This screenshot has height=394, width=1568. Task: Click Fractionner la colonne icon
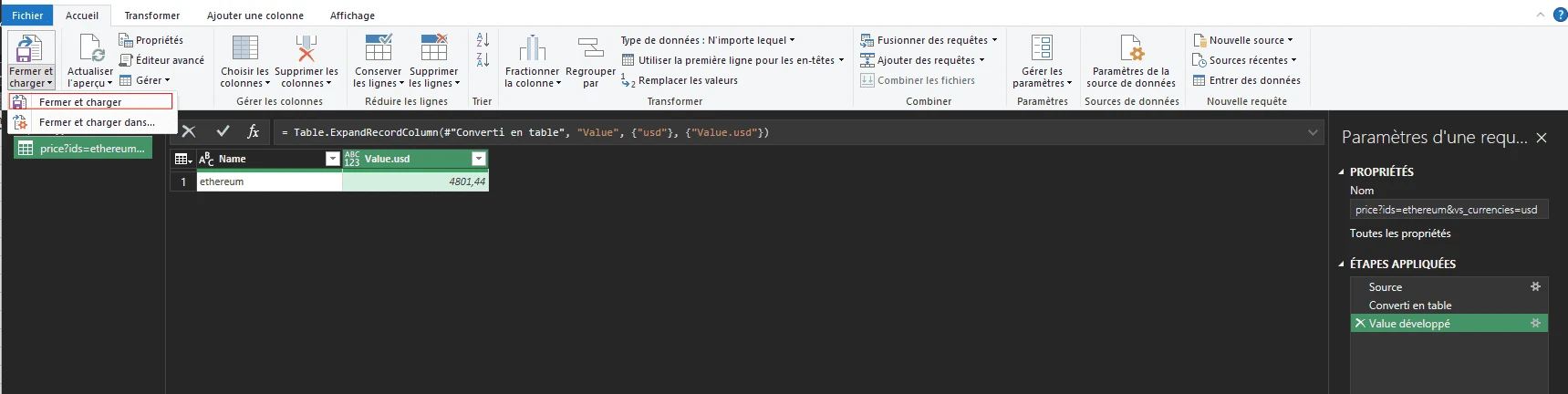(532, 48)
